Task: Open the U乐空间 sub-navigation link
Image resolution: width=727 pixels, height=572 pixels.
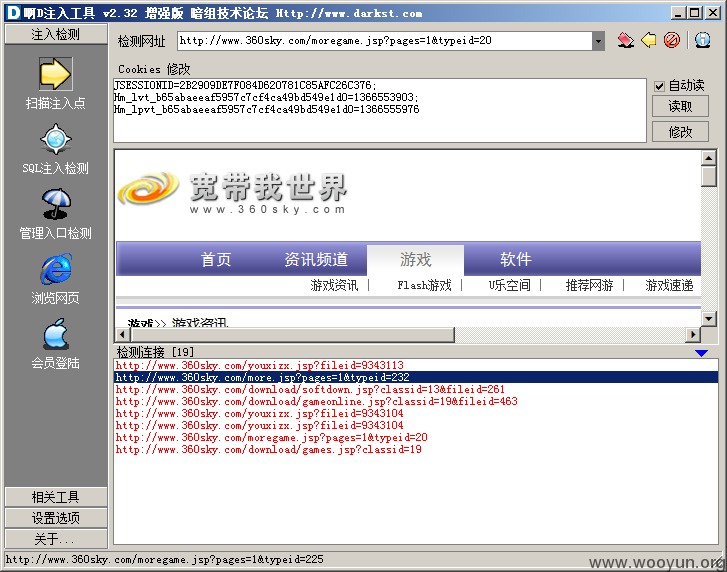Action: pos(510,286)
